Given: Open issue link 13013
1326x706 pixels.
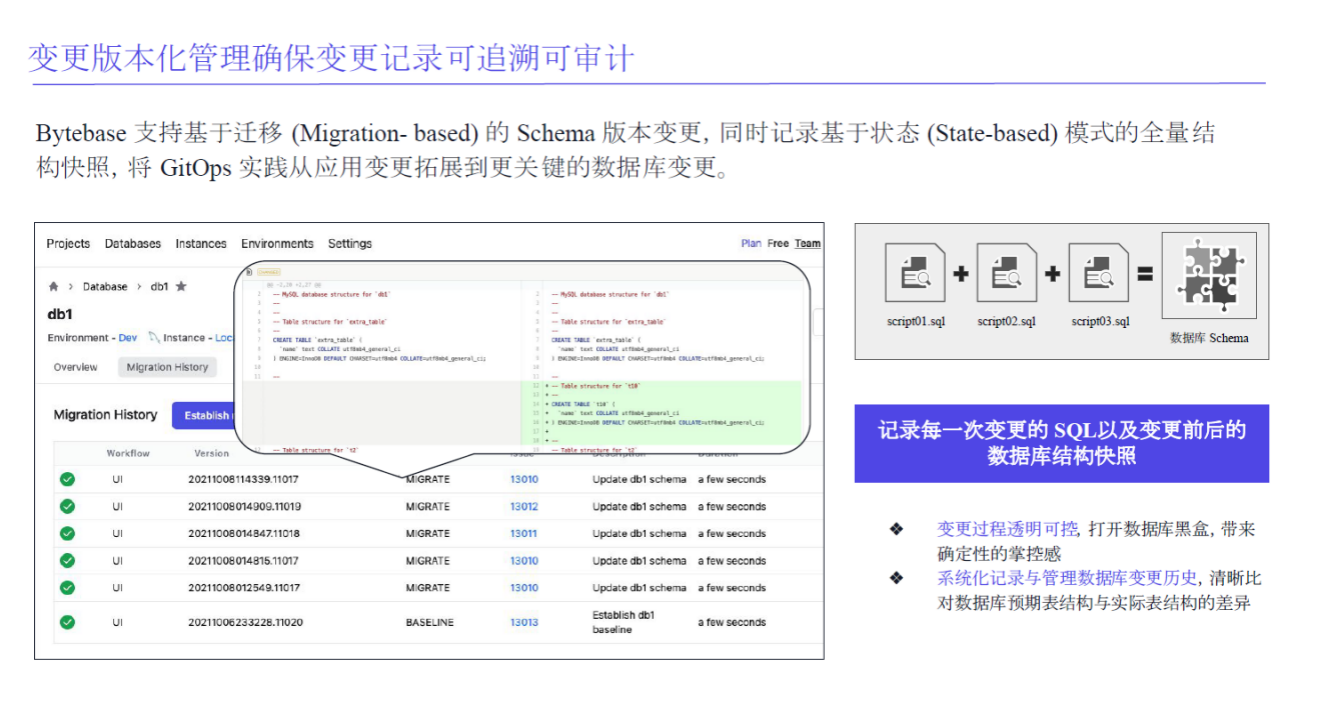Looking at the screenshot, I should 524,622.
